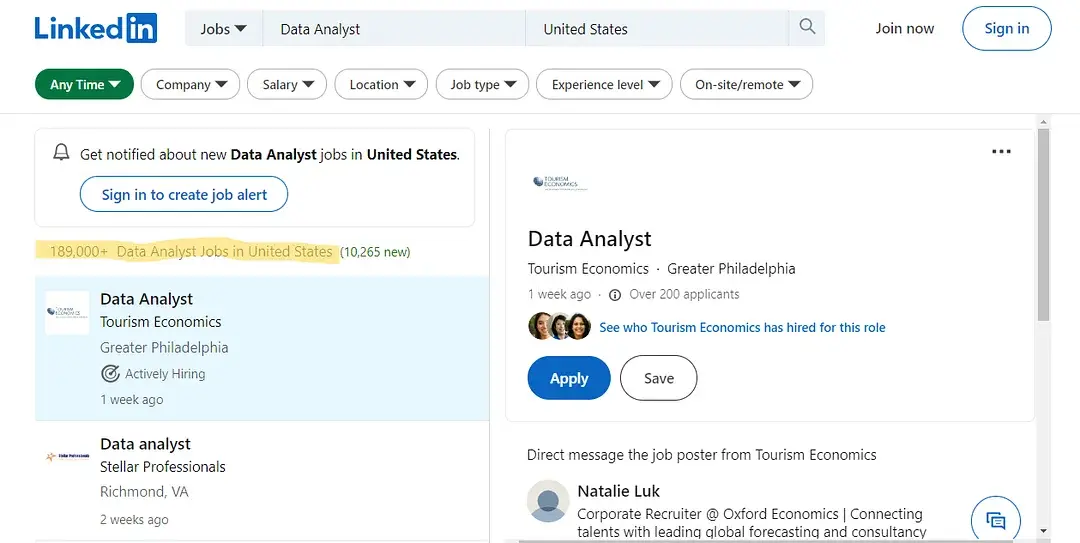Click the LinkedIn logo

tap(95, 29)
